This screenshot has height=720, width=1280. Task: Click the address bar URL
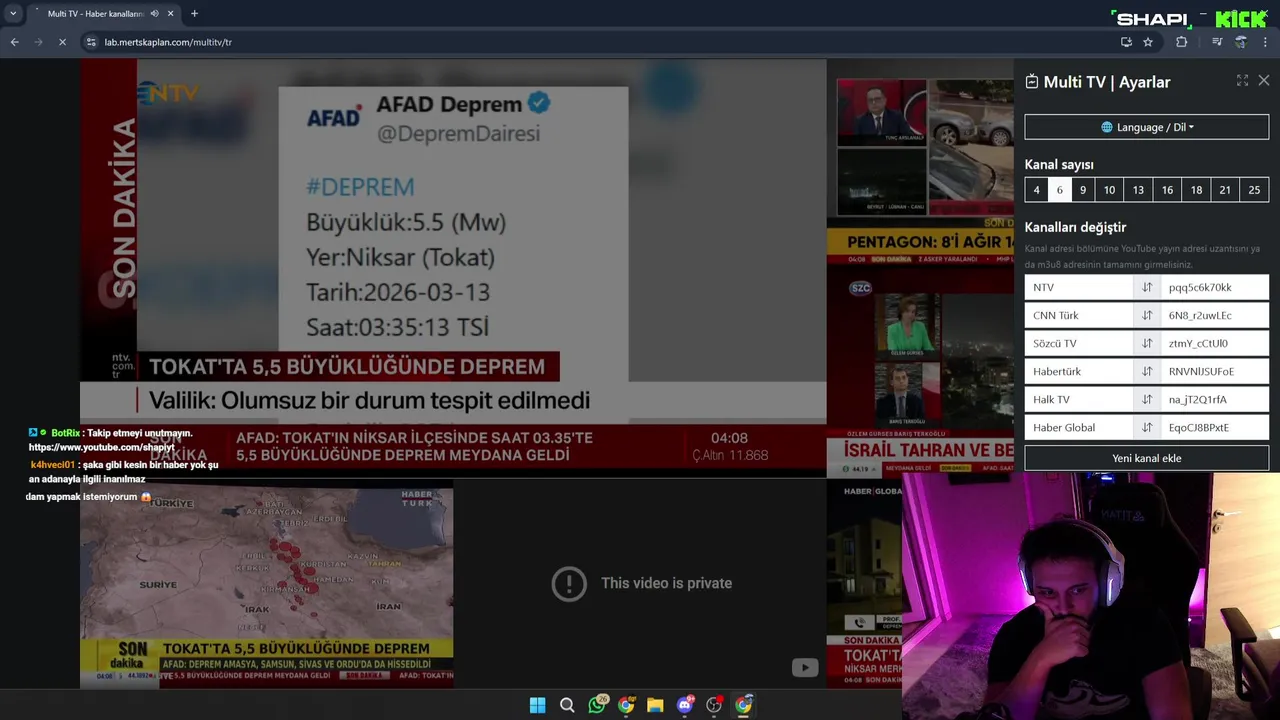pos(168,42)
